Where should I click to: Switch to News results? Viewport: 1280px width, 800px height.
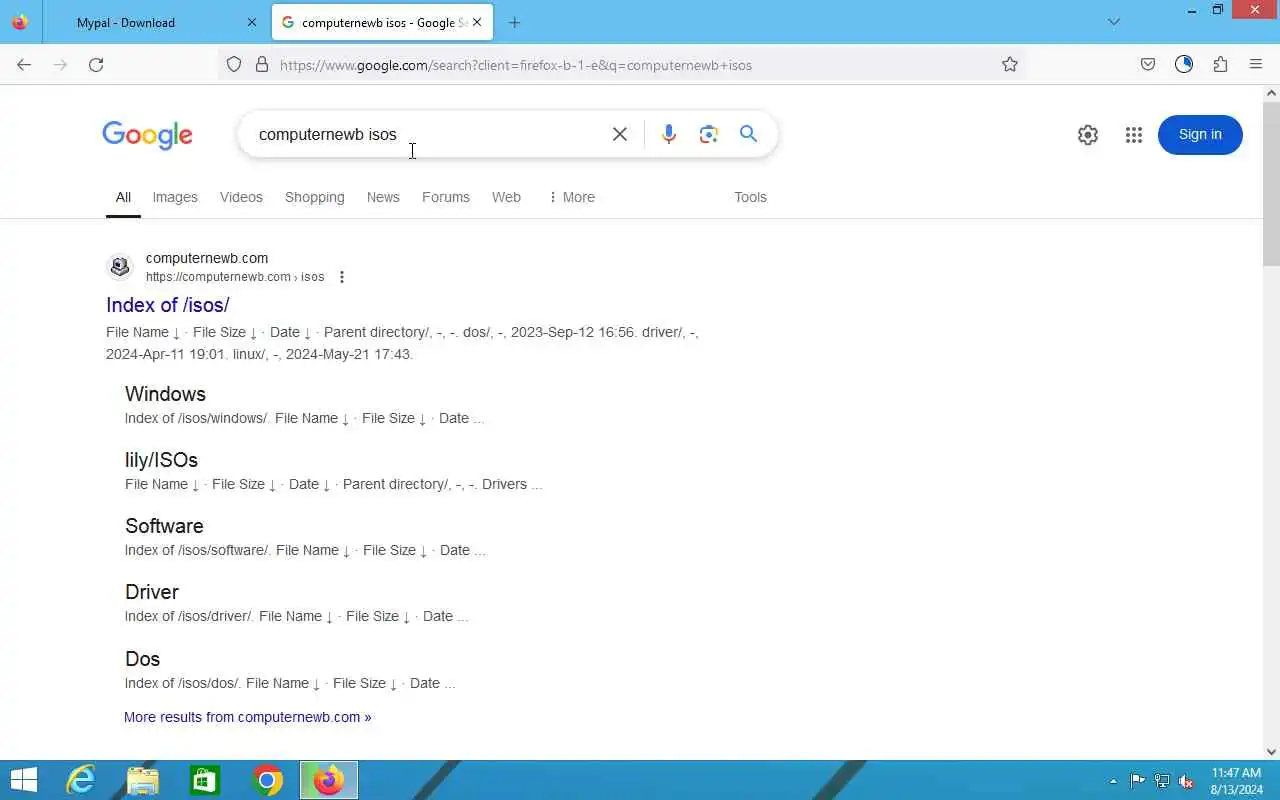(x=383, y=197)
